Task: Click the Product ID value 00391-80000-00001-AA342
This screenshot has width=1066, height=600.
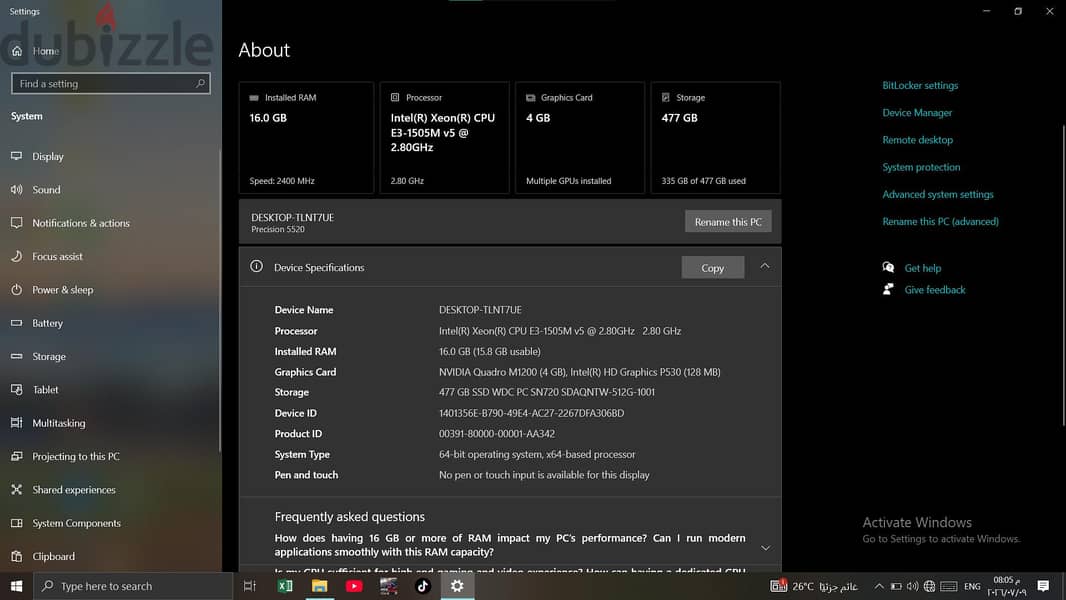Action: (x=496, y=434)
